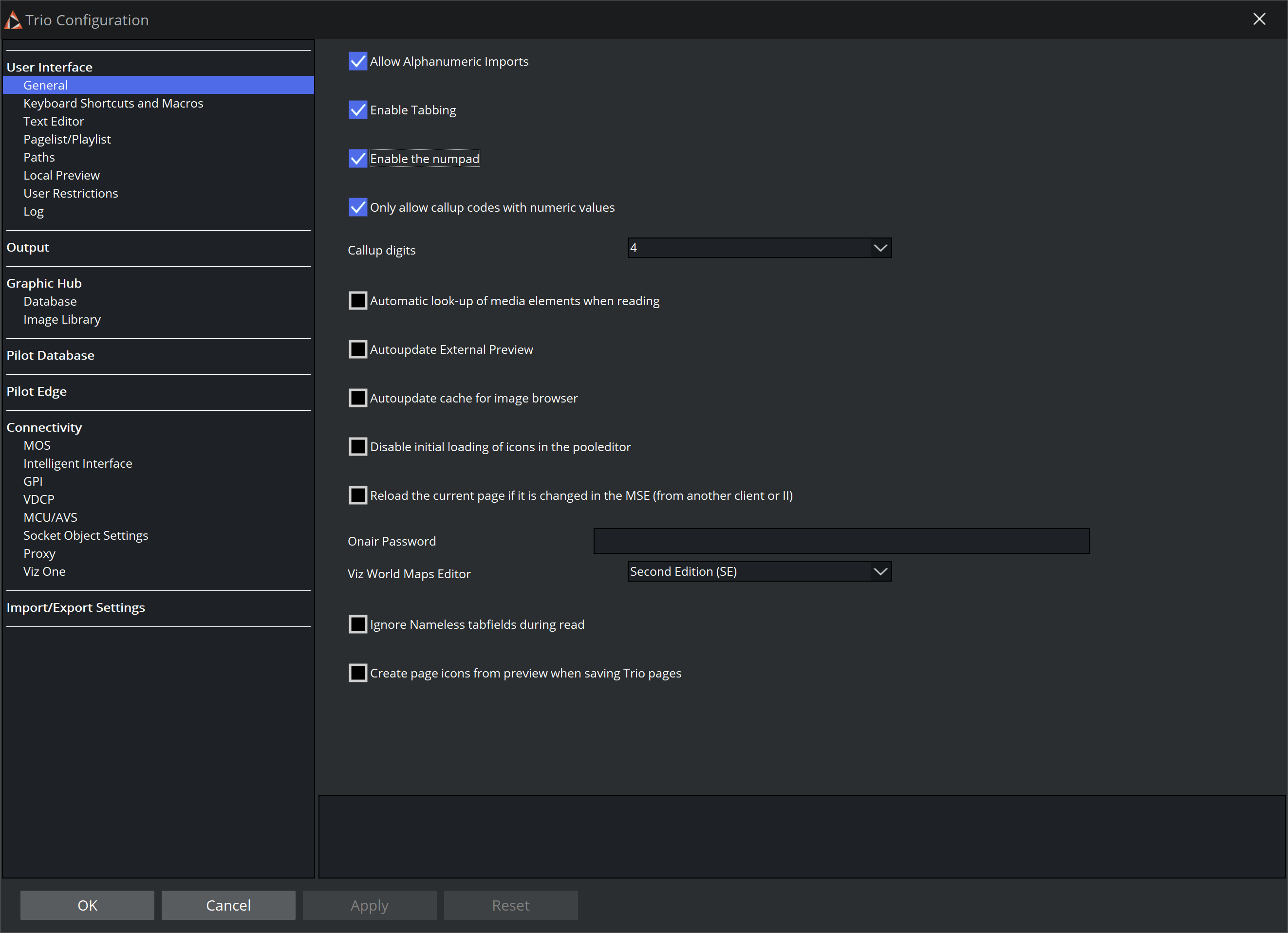
Task: Open the Callup digits dropdown
Action: tap(759, 248)
